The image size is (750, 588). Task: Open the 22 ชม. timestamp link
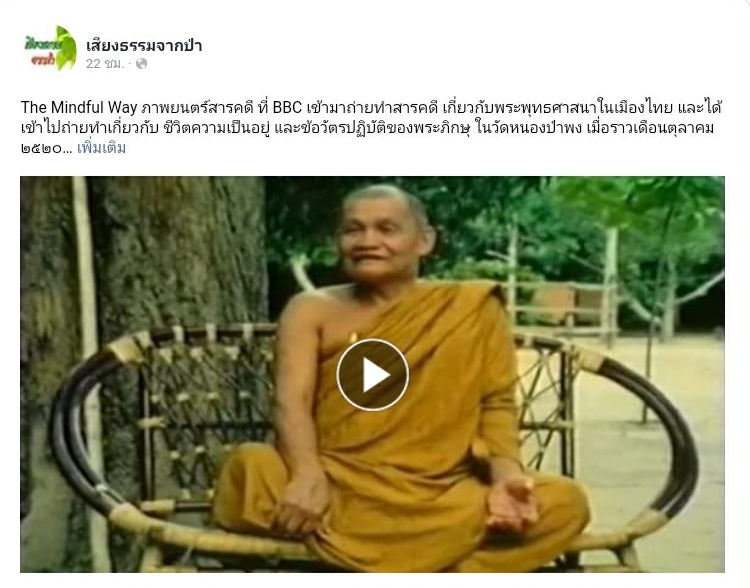[x=105, y=64]
